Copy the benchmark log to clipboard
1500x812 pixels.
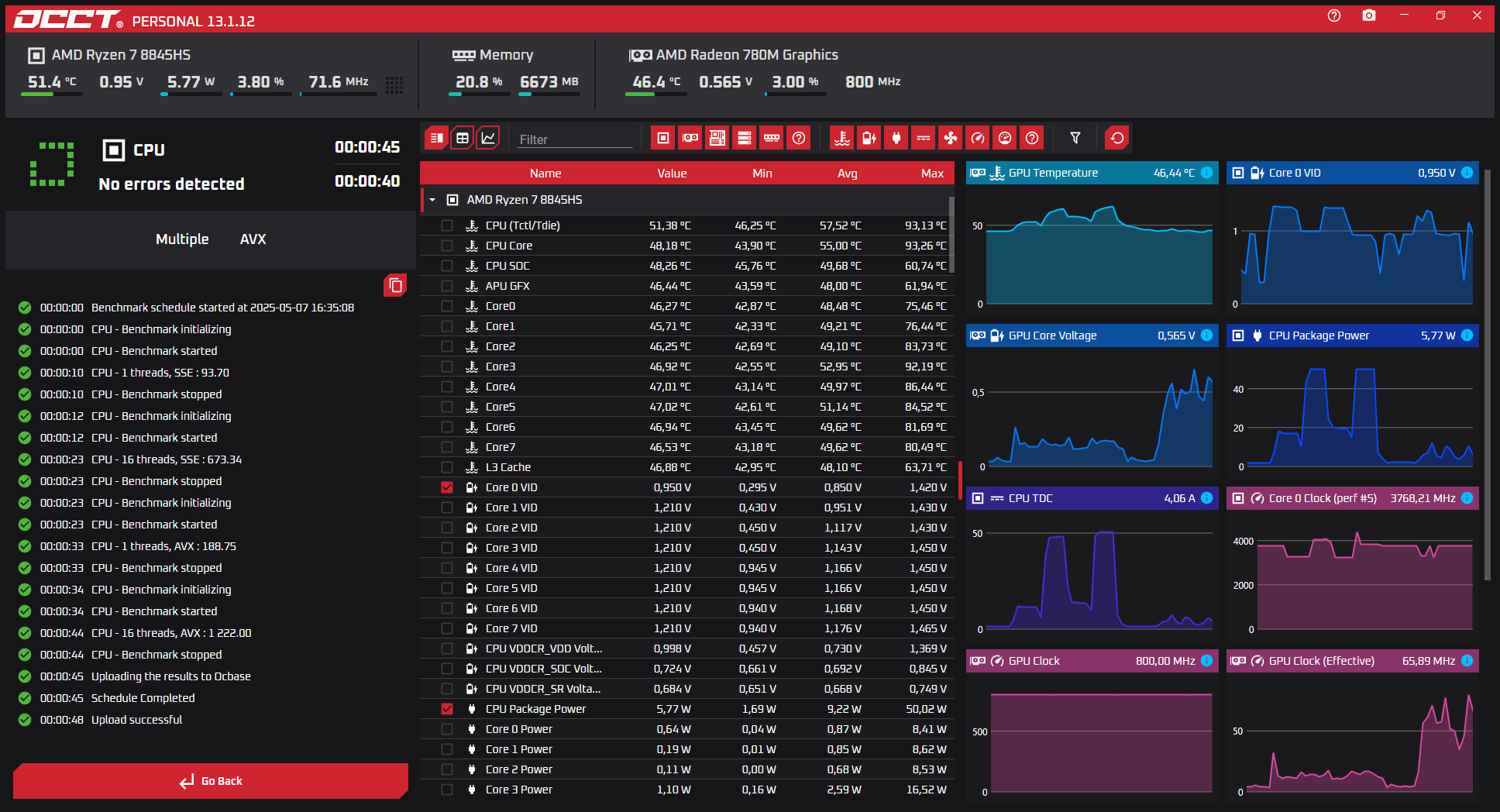[x=395, y=285]
